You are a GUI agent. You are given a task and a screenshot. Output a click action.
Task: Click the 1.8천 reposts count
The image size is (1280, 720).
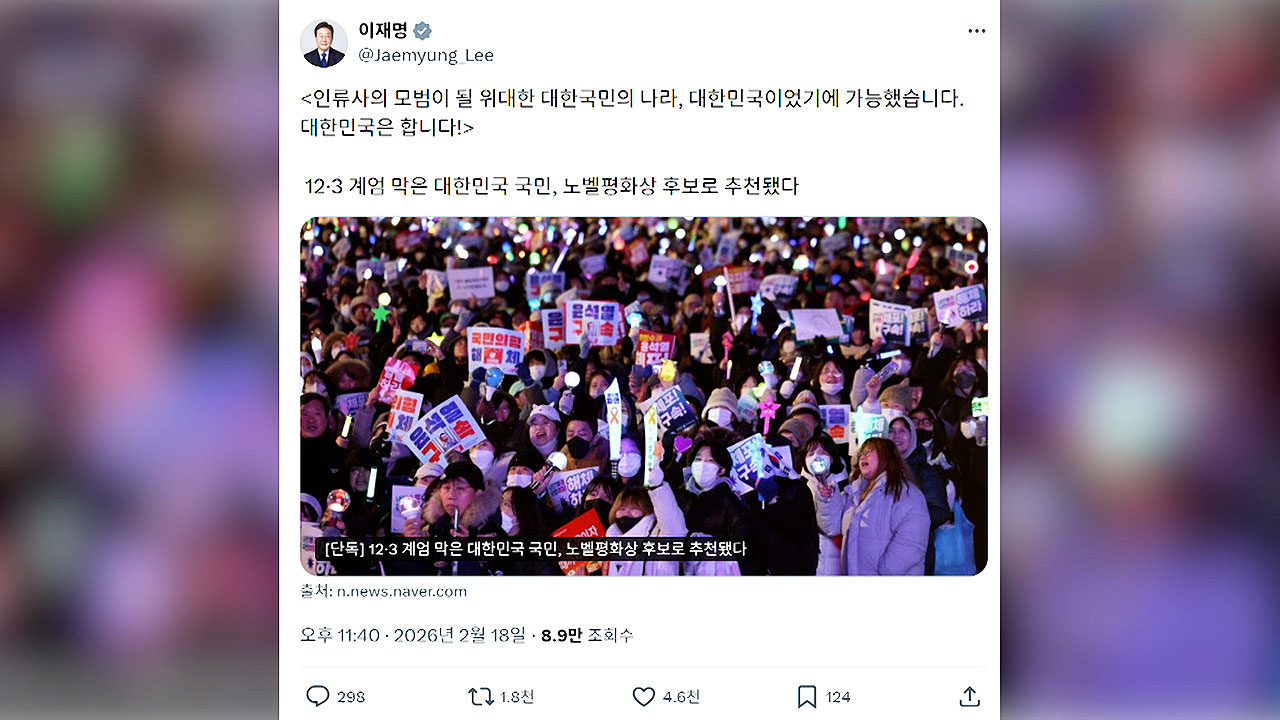pyautogui.click(x=517, y=697)
